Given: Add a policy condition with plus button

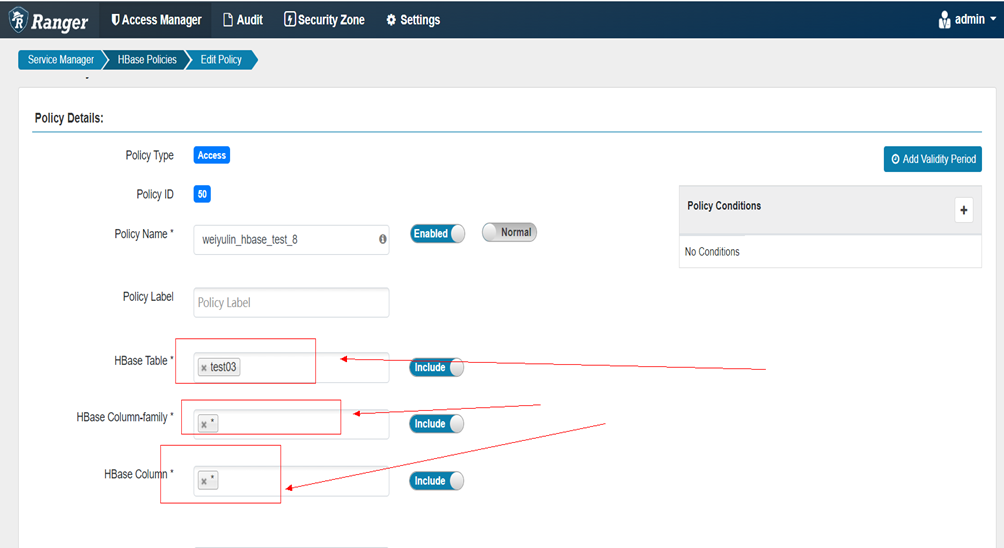Looking at the screenshot, I should (x=964, y=210).
